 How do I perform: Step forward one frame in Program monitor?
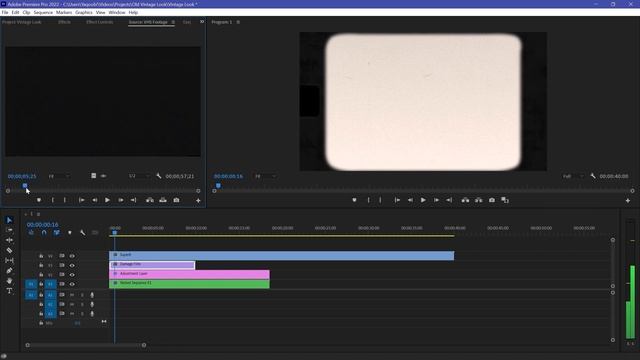[x=436, y=200]
